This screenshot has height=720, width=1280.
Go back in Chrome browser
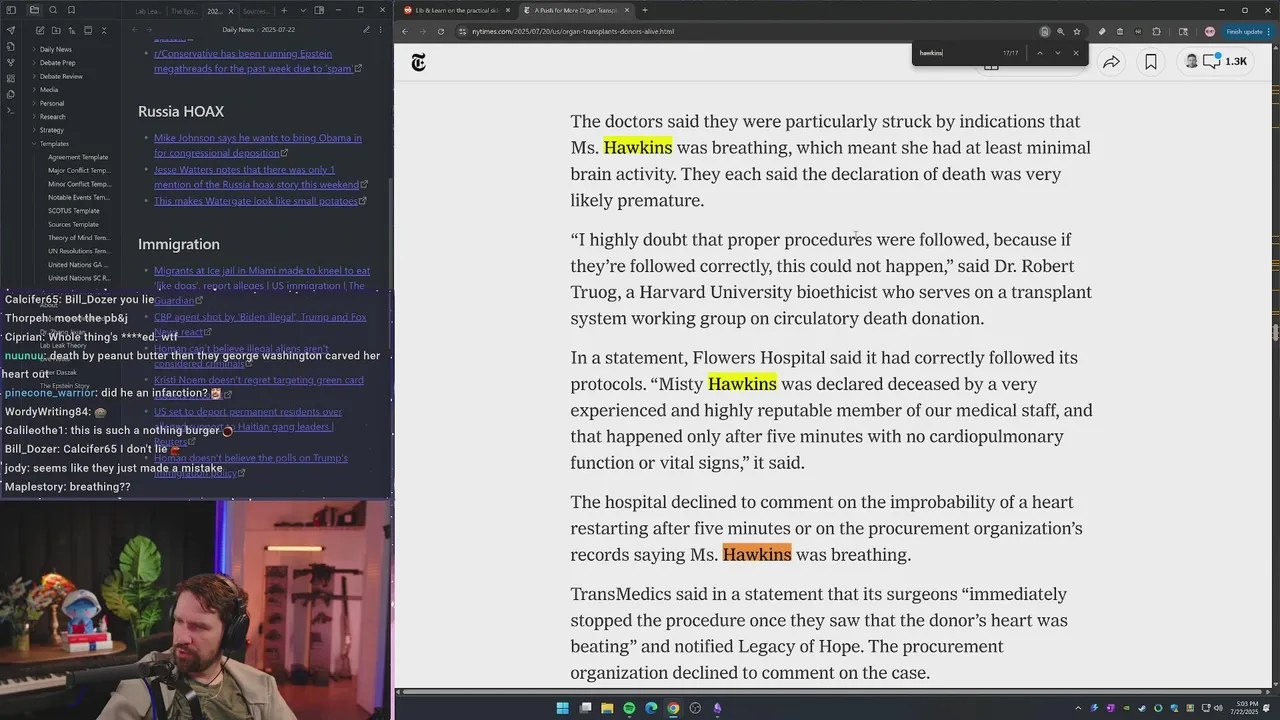click(405, 31)
